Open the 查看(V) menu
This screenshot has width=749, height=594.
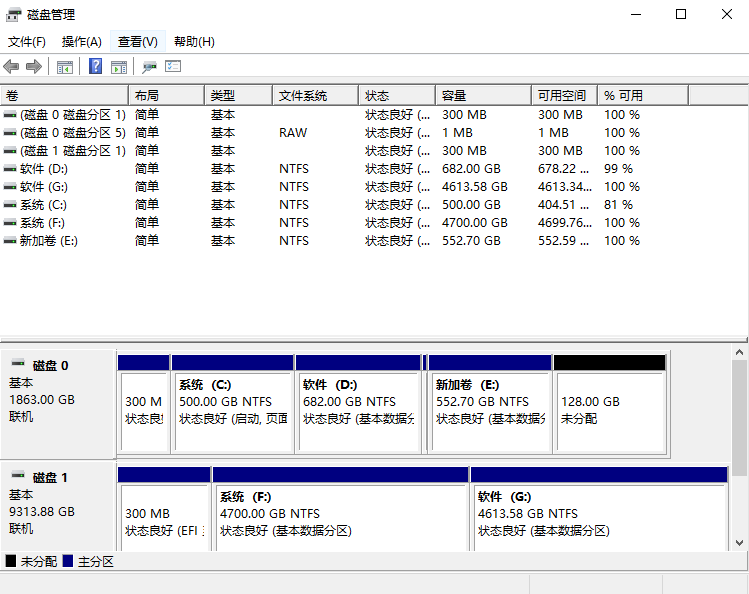tap(137, 42)
